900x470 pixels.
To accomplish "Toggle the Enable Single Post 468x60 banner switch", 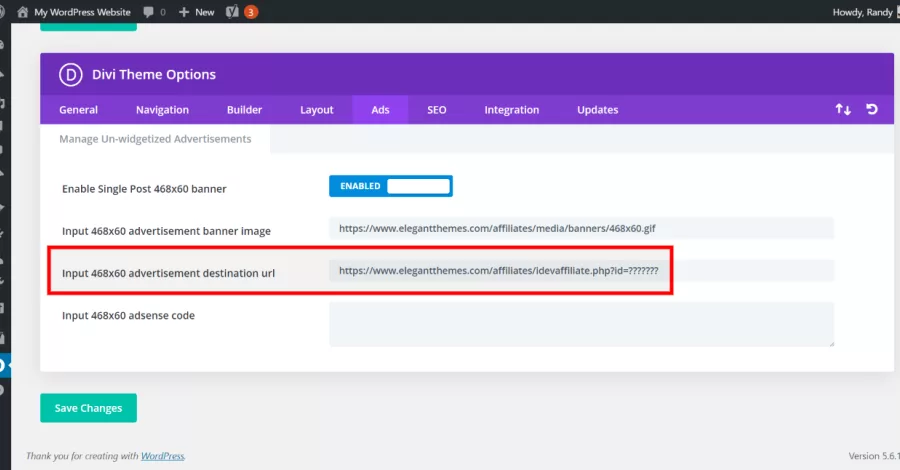I will coord(391,186).
